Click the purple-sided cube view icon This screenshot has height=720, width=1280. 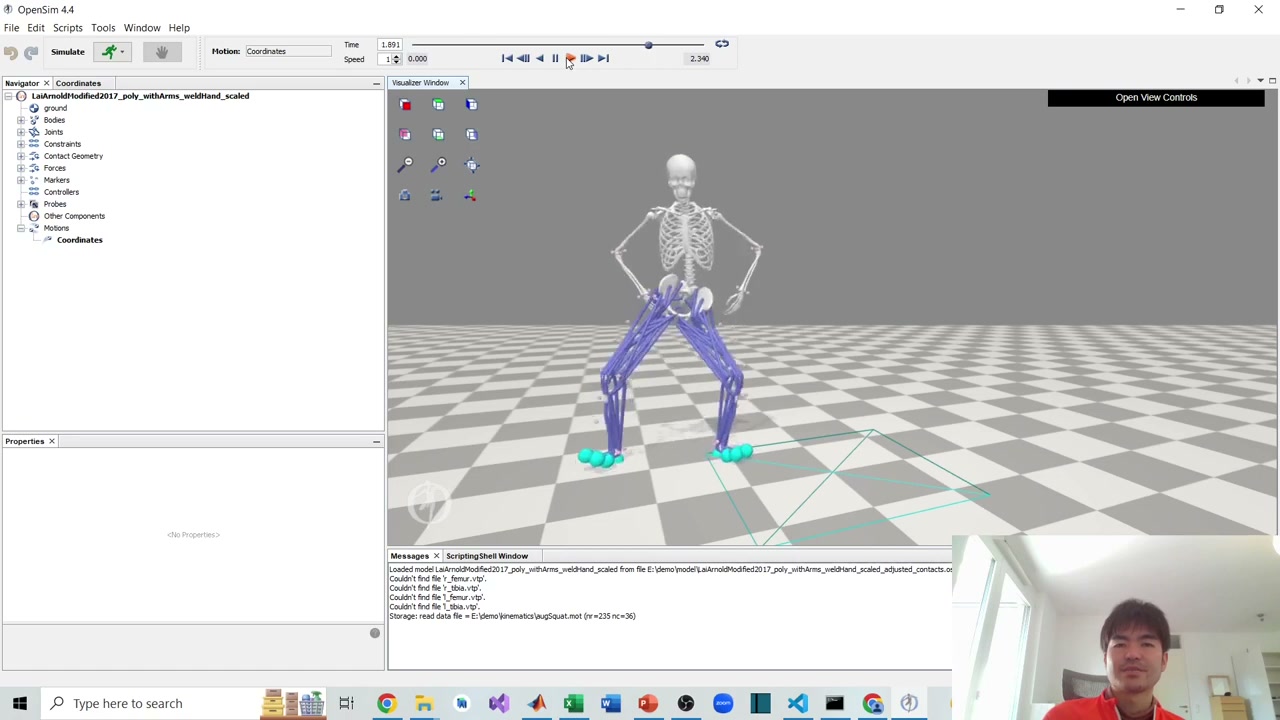(x=471, y=134)
